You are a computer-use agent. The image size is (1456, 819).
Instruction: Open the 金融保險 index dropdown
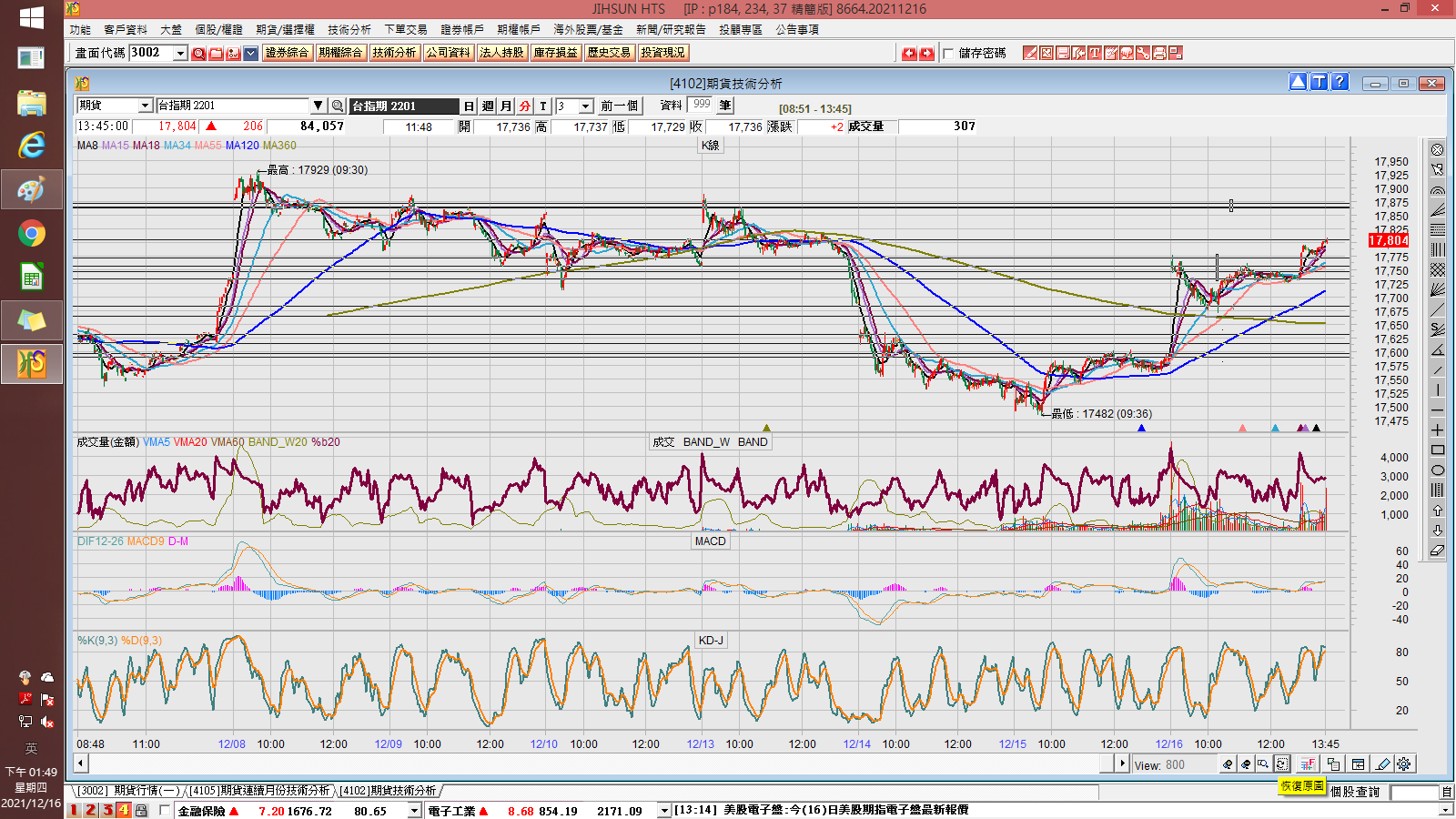coord(415,811)
